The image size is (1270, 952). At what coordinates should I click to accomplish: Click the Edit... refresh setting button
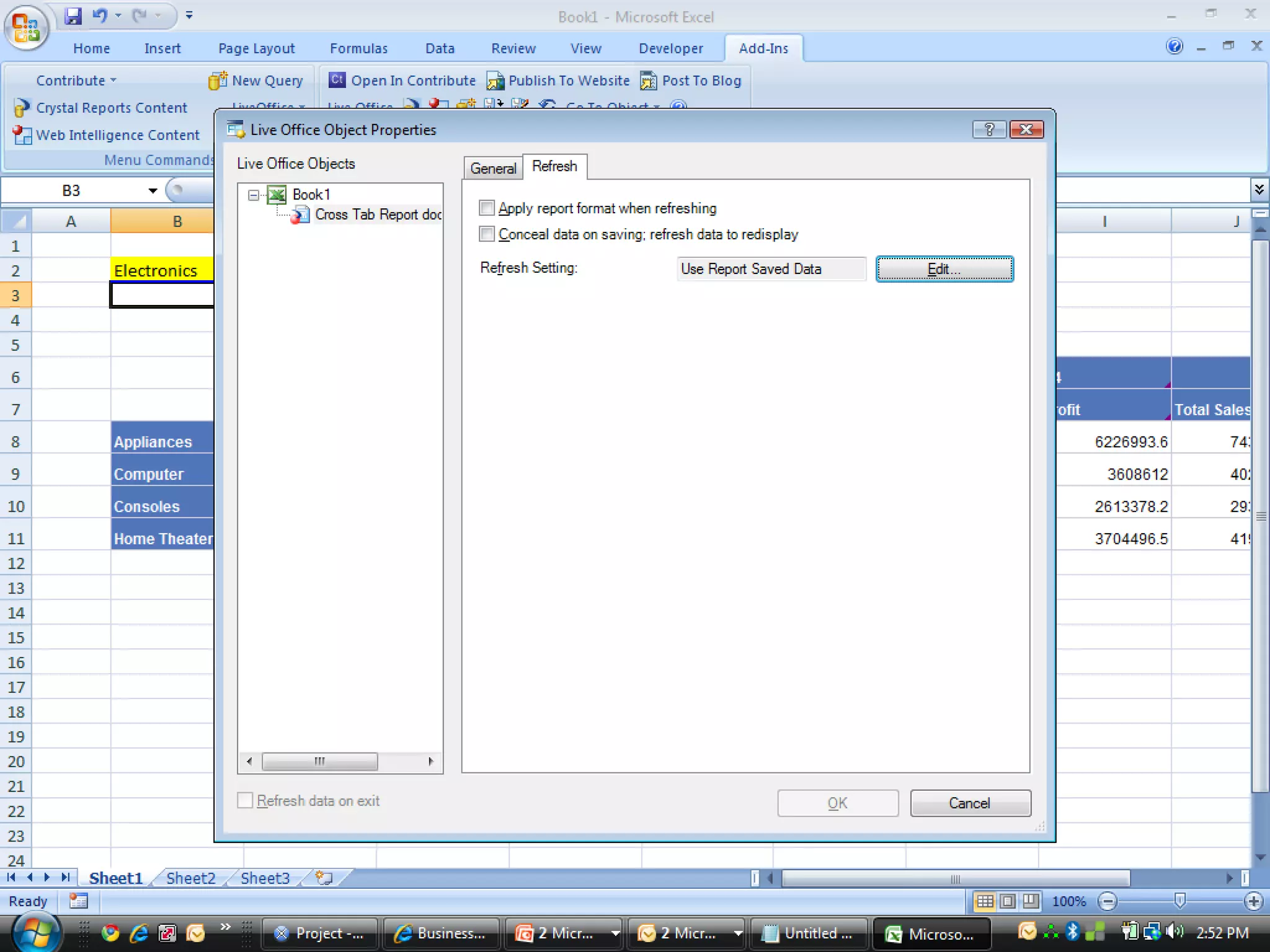pyautogui.click(x=944, y=269)
